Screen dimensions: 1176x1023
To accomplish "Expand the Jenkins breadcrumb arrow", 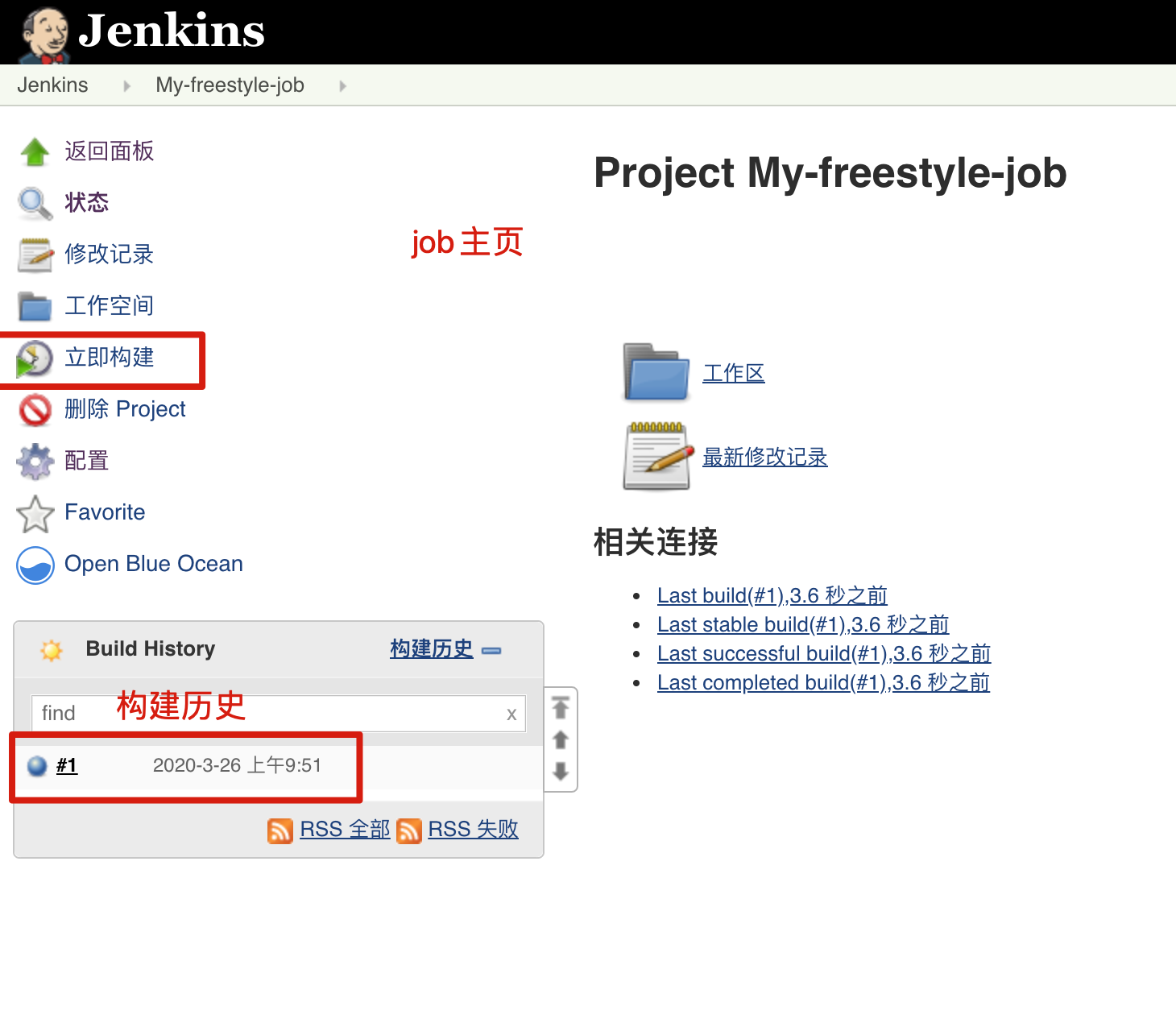I will (126, 85).
